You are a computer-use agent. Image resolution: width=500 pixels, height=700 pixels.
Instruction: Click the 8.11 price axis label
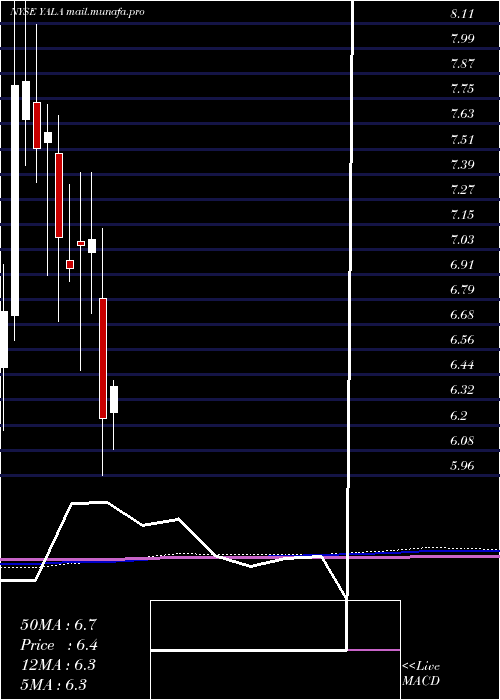462,13
